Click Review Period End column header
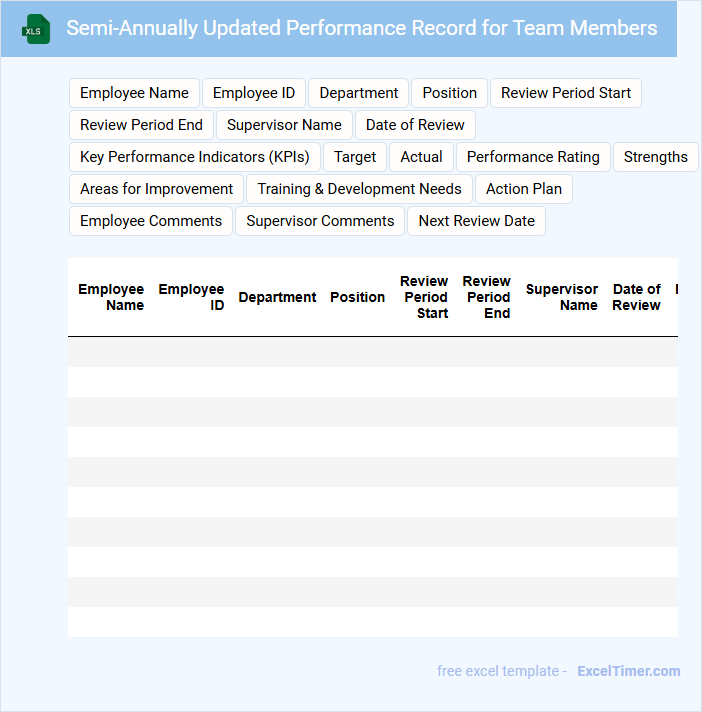 click(x=486, y=297)
